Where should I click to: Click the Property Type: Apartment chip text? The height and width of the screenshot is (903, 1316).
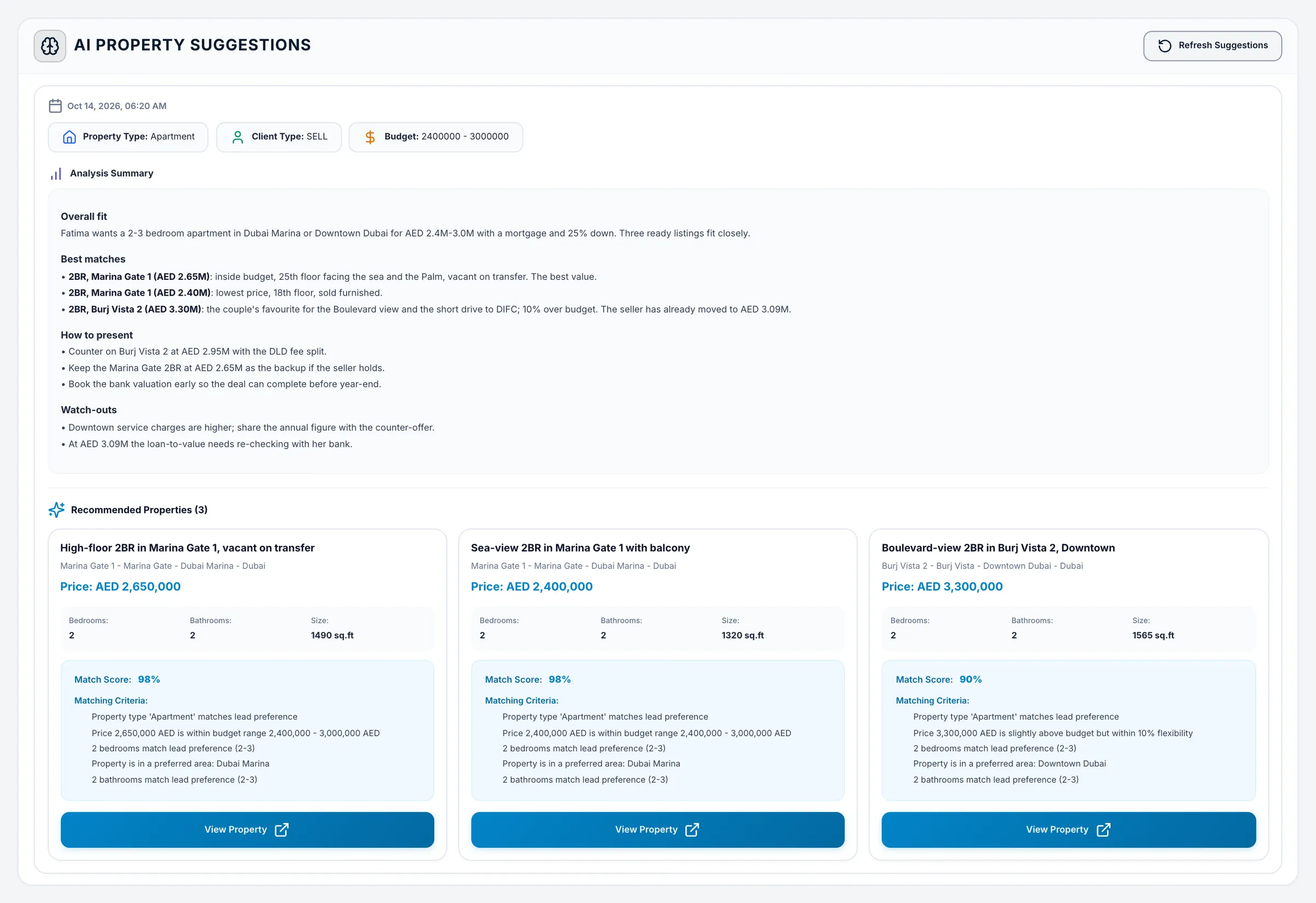click(x=139, y=137)
